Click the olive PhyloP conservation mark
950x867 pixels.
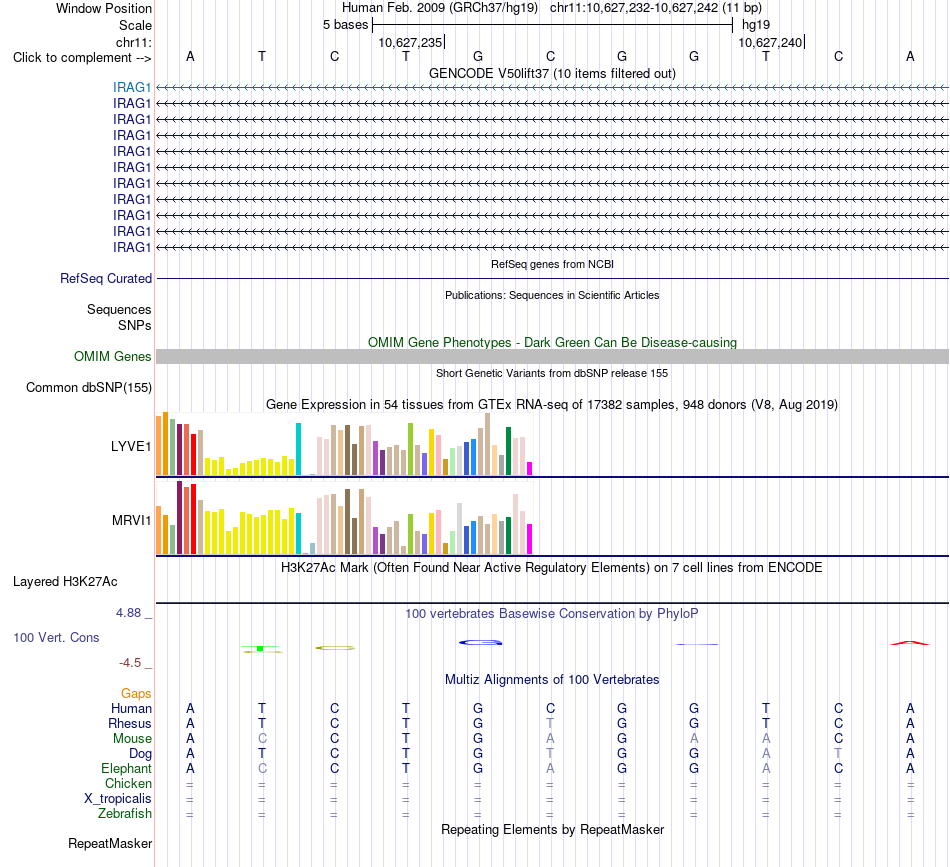tap(334, 648)
